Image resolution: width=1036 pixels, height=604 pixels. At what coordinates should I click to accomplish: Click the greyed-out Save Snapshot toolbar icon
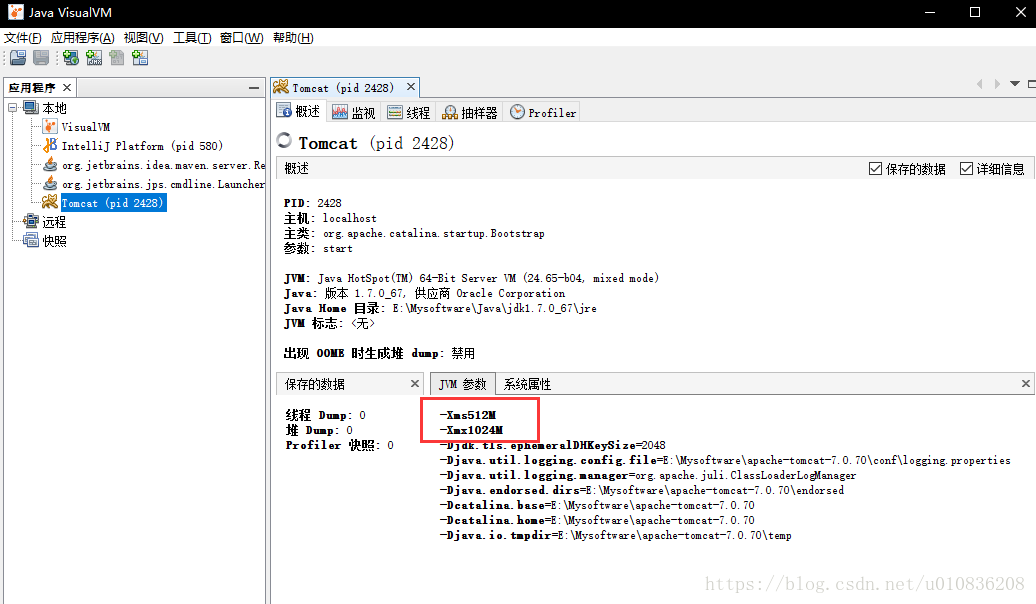coord(41,58)
